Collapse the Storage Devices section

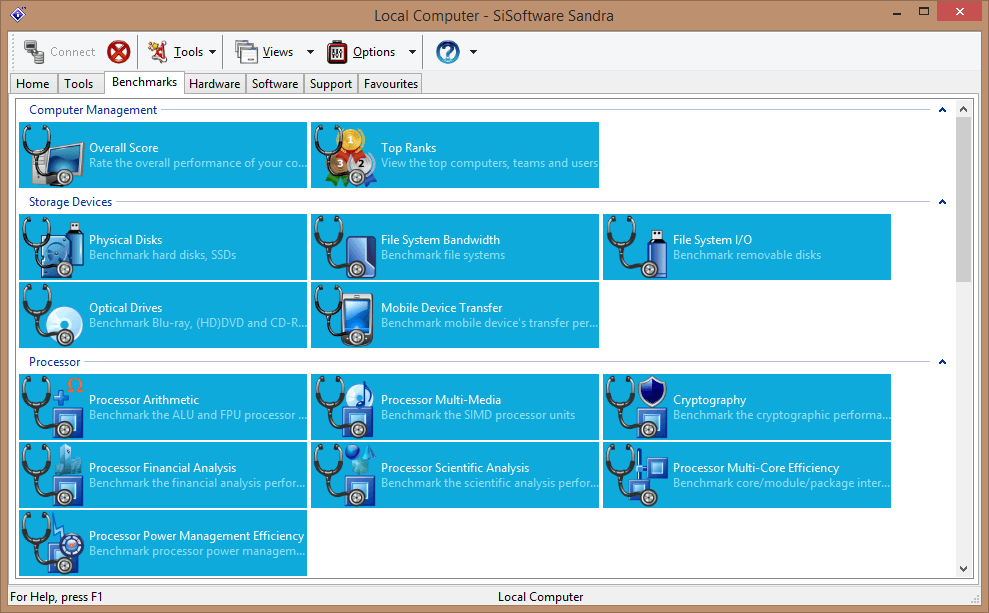(942, 202)
